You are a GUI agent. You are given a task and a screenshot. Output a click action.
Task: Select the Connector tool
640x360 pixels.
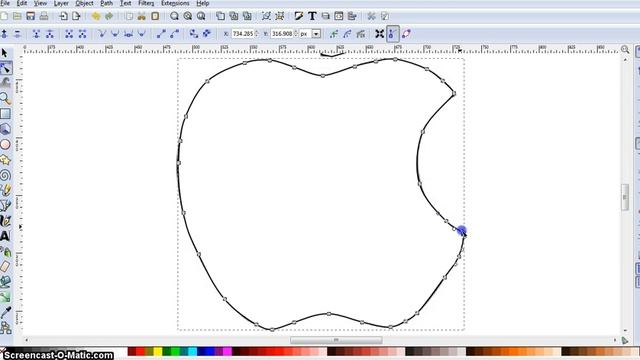pos(5,328)
